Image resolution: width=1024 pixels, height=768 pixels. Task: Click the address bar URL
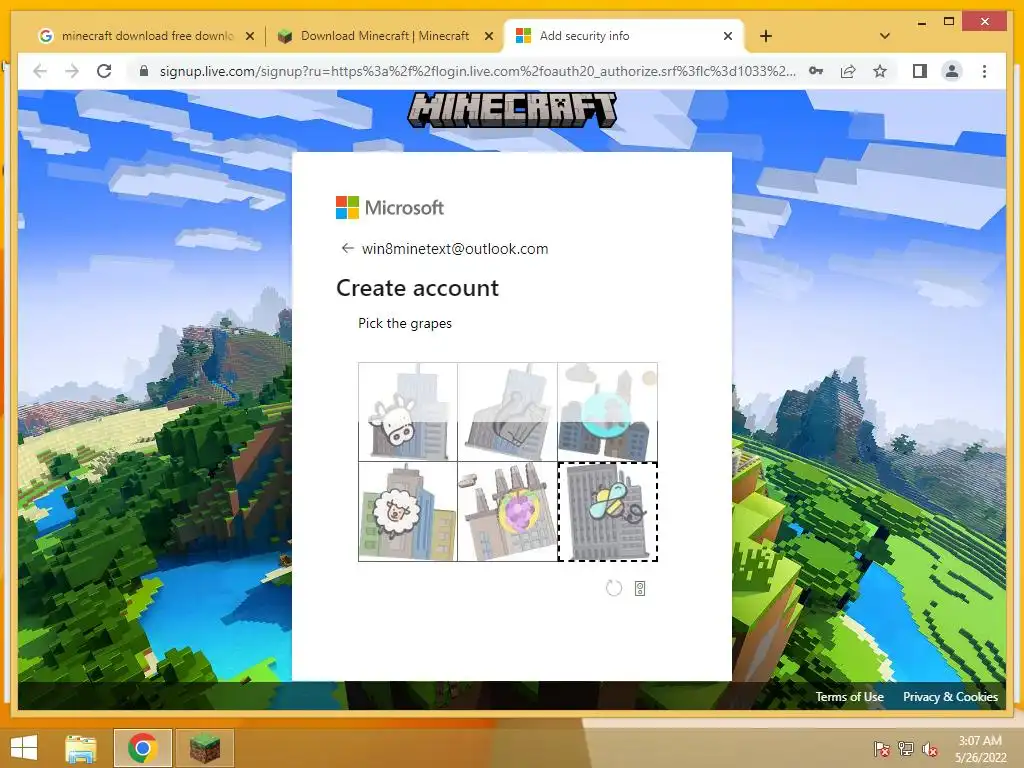click(x=477, y=71)
